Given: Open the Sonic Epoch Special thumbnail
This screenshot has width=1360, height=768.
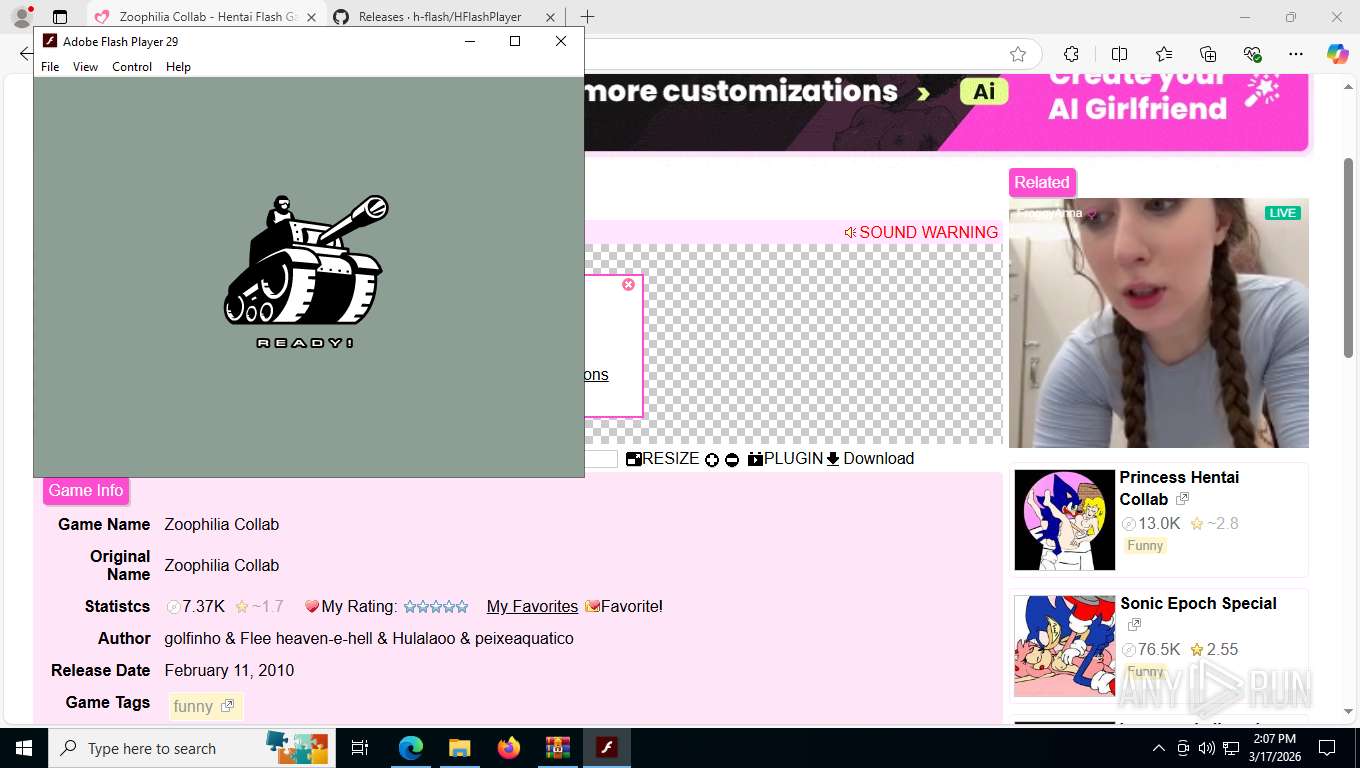Looking at the screenshot, I should point(1064,646).
